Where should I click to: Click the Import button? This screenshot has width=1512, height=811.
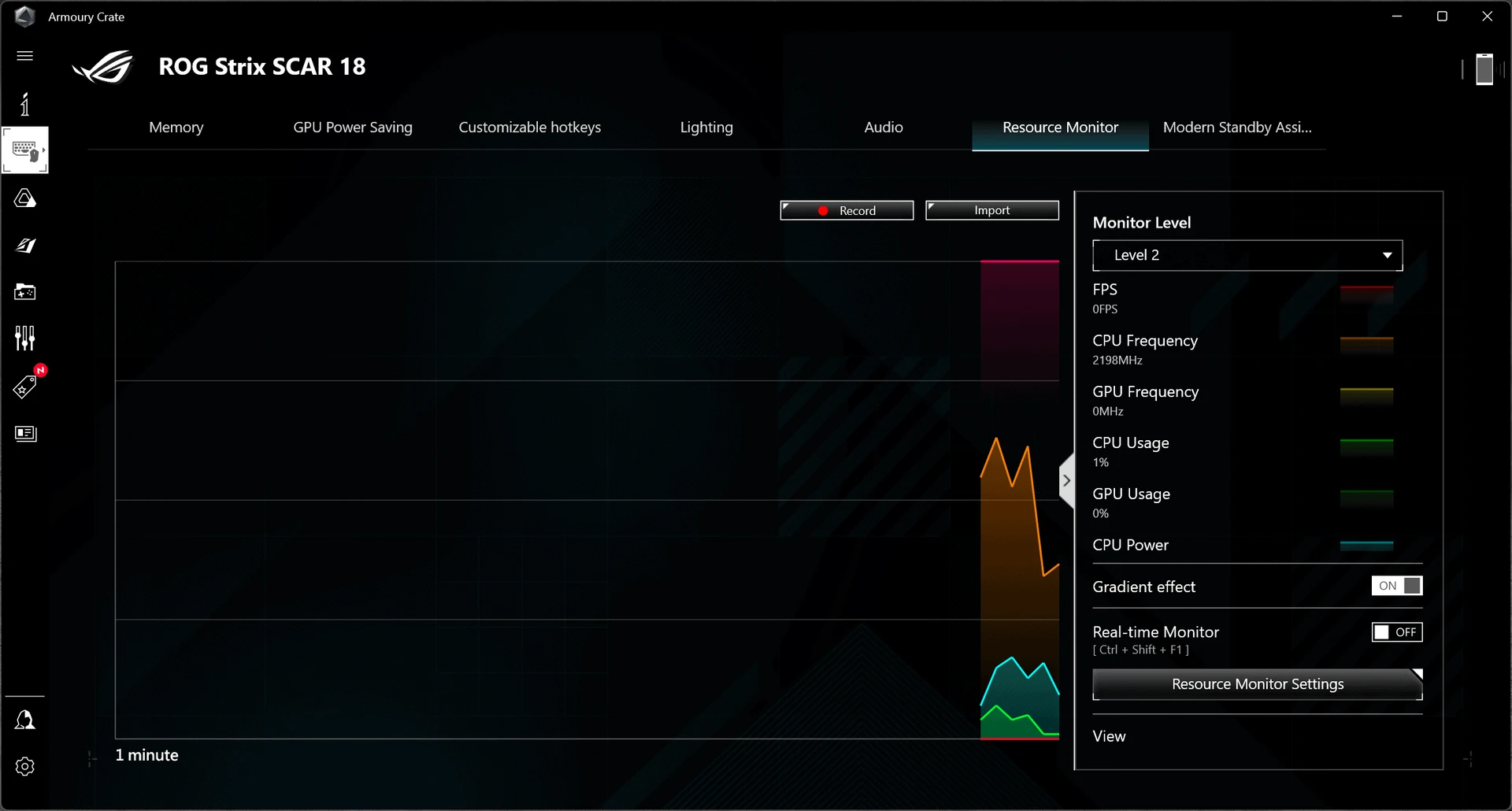pyautogui.click(x=991, y=210)
